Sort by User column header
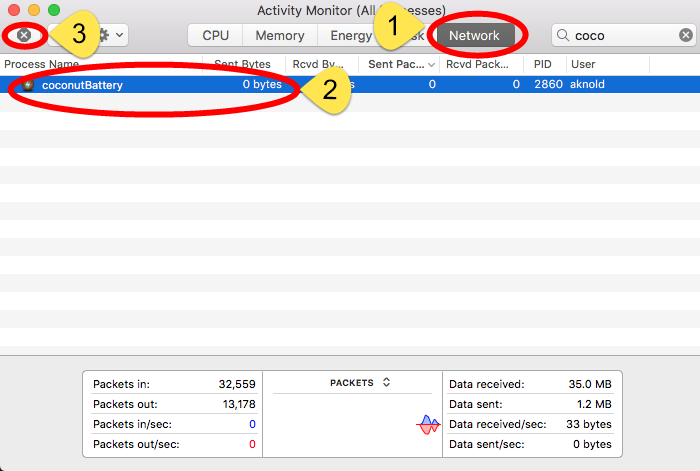The width and height of the screenshot is (700, 471). tap(583, 64)
